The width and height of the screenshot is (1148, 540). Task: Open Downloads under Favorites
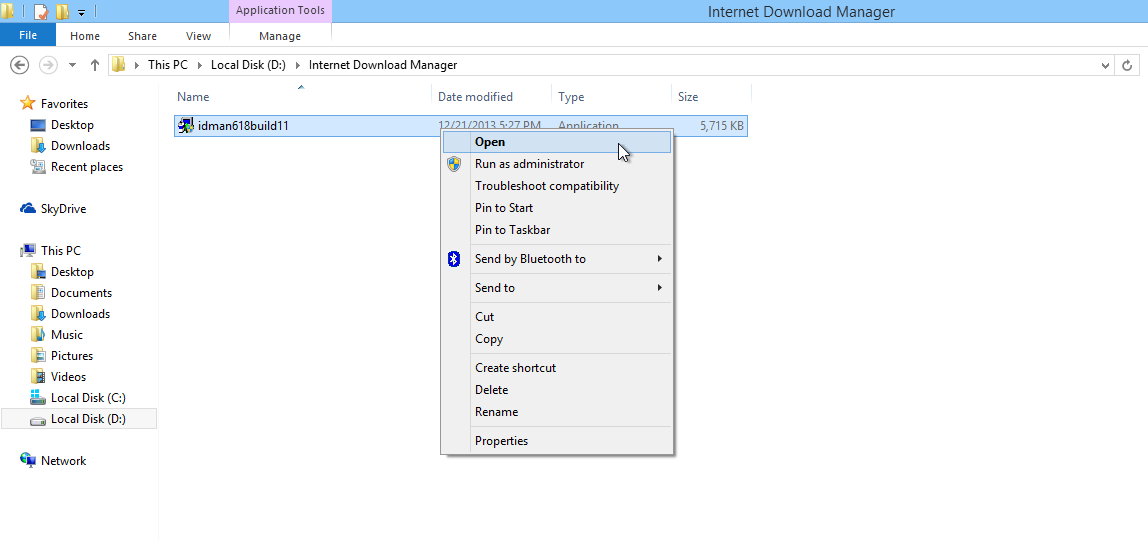(x=81, y=146)
